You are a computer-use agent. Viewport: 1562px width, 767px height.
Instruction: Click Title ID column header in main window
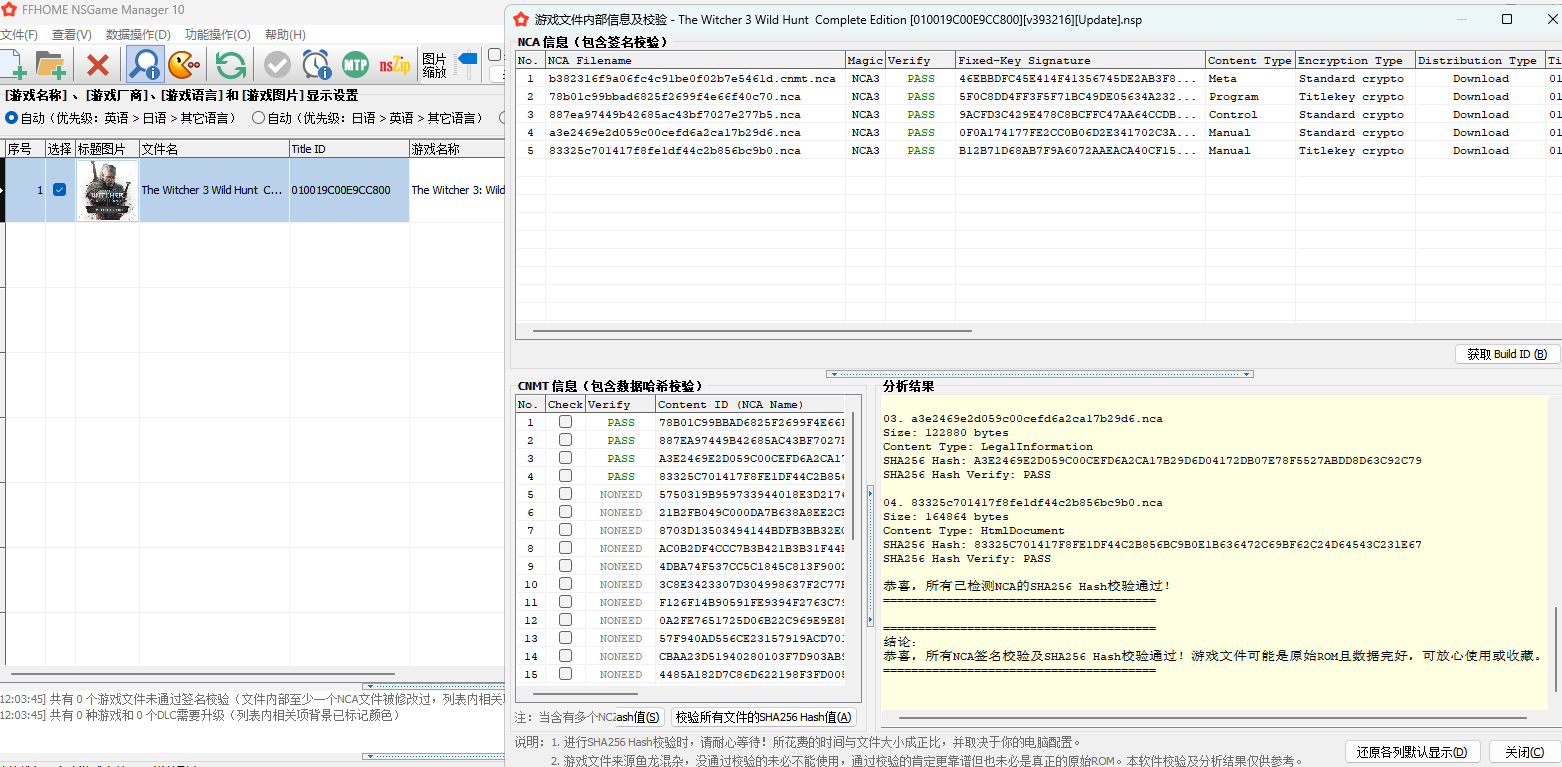pyautogui.click(x=349, y=149)
